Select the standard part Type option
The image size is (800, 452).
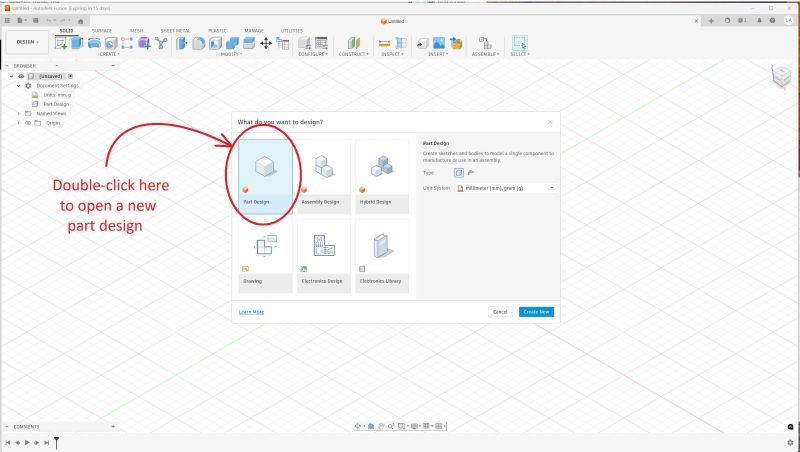(460, 172)
